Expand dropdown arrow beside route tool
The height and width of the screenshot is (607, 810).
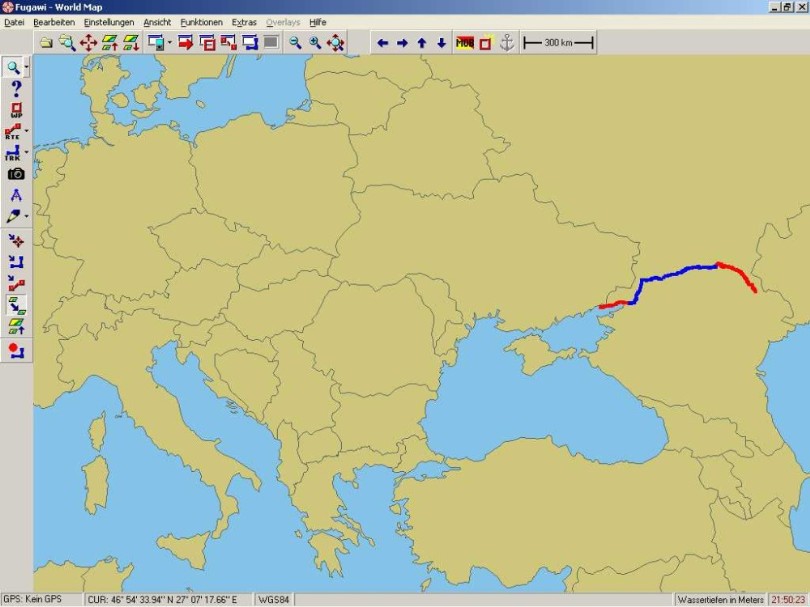27,131
